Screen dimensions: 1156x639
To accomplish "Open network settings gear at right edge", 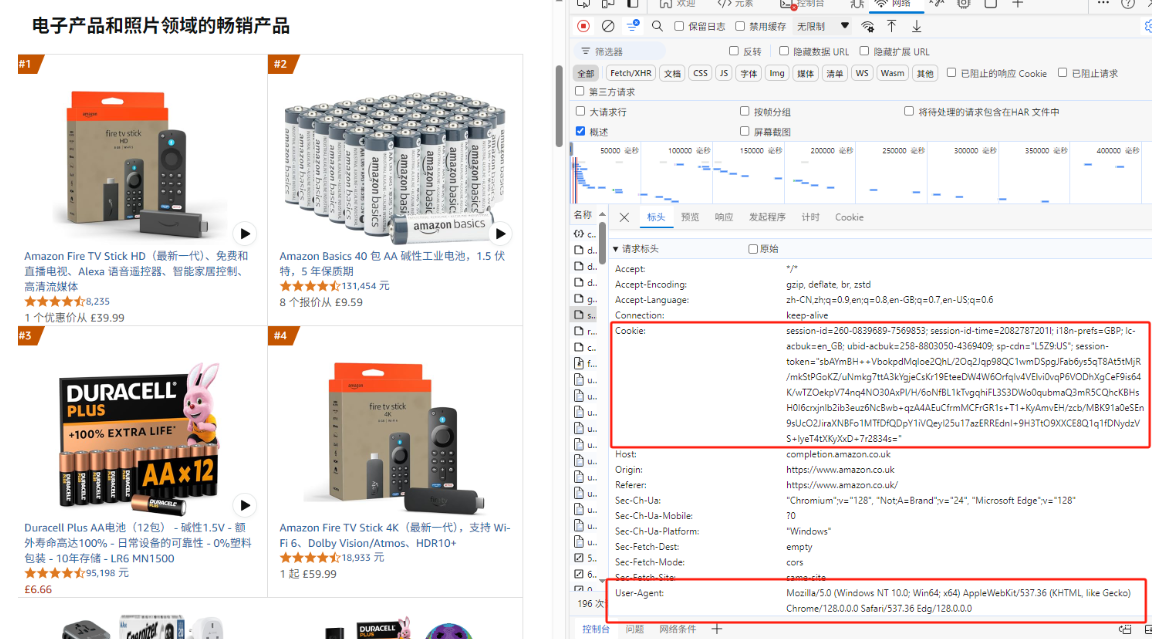I will click(1150, 26).
